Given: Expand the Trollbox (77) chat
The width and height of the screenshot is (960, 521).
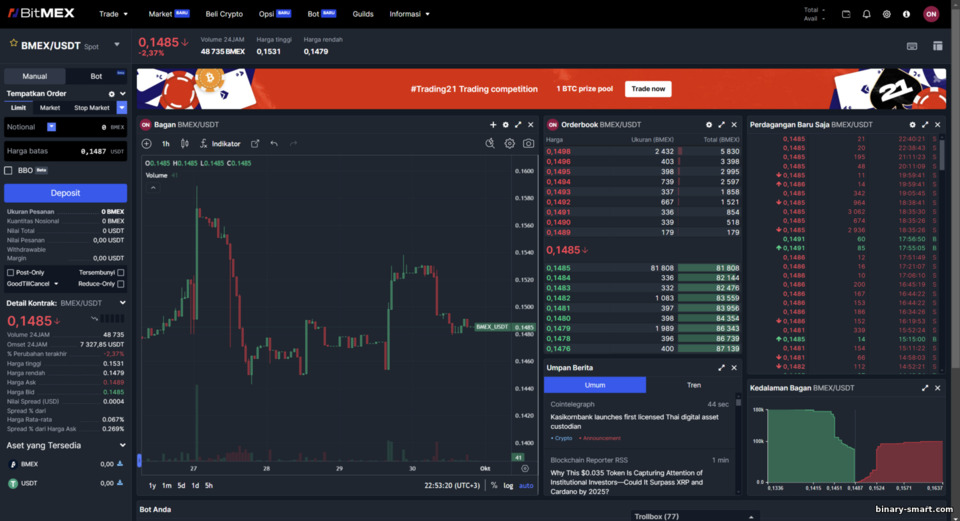Looking at the screenshot, I should click(694, 516).
